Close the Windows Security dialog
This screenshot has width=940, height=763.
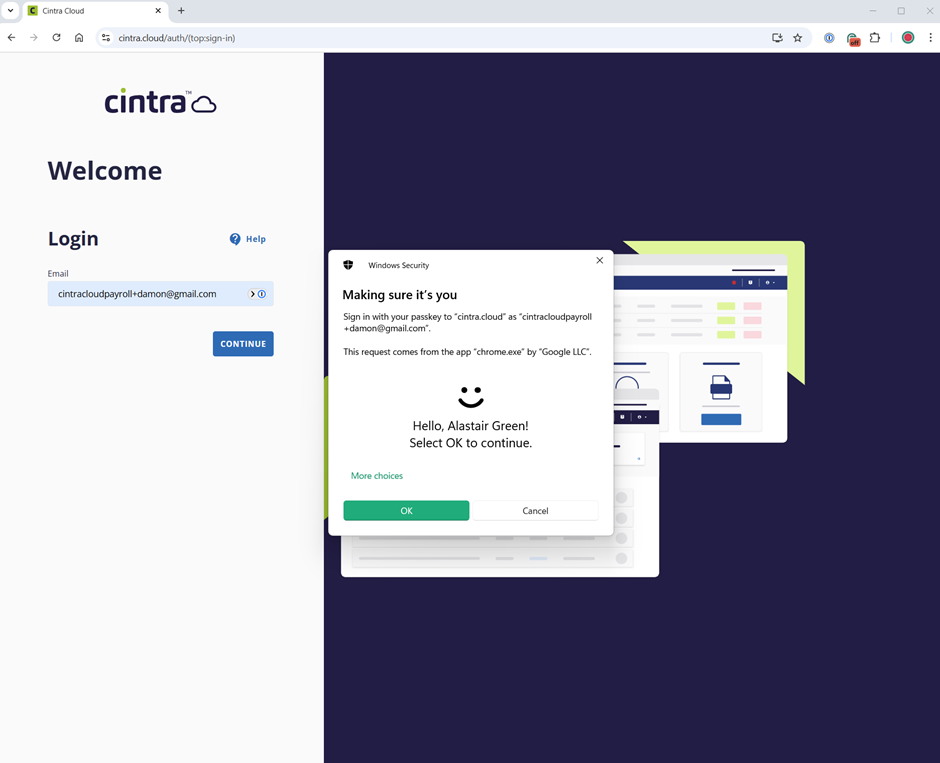[x=599, y=260]
